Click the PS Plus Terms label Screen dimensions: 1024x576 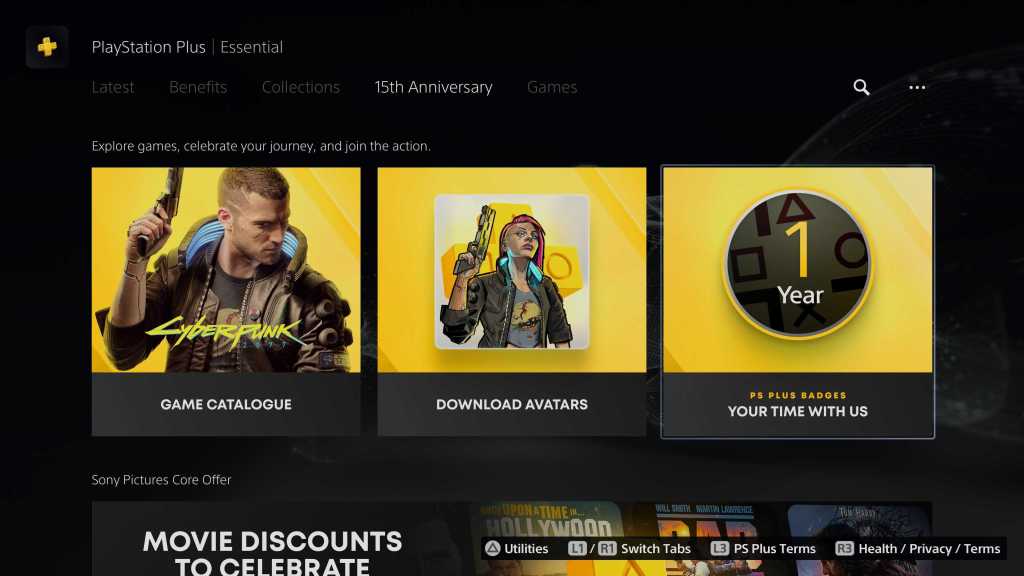(775, 549)
